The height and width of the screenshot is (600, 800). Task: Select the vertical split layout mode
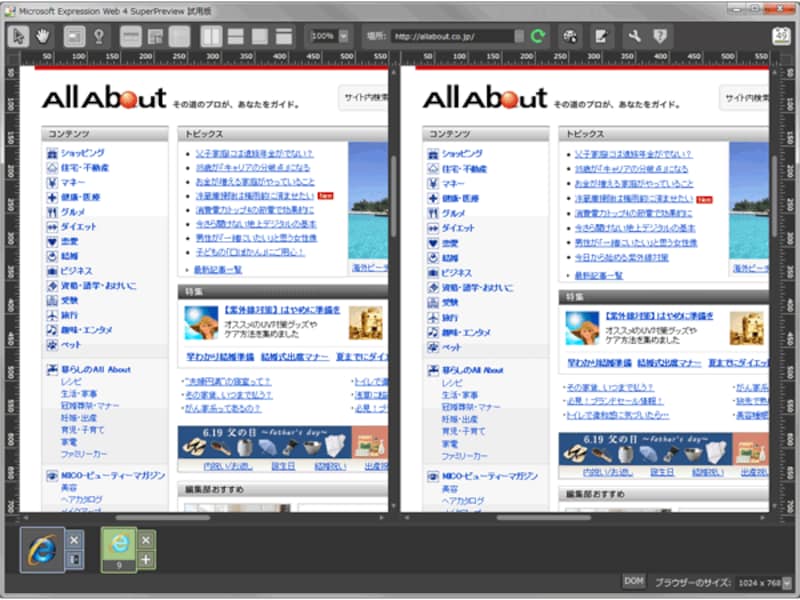pyautogui.click(x=210, y=35)
